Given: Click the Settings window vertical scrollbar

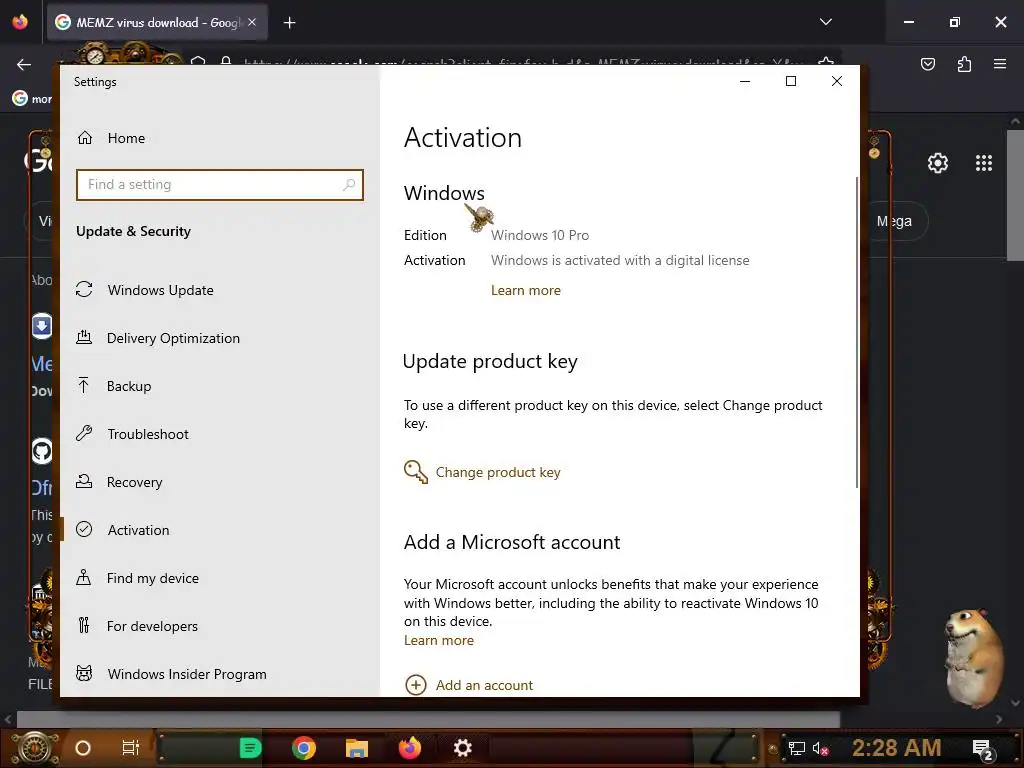Looking at the screenshot, I should 856,332.
